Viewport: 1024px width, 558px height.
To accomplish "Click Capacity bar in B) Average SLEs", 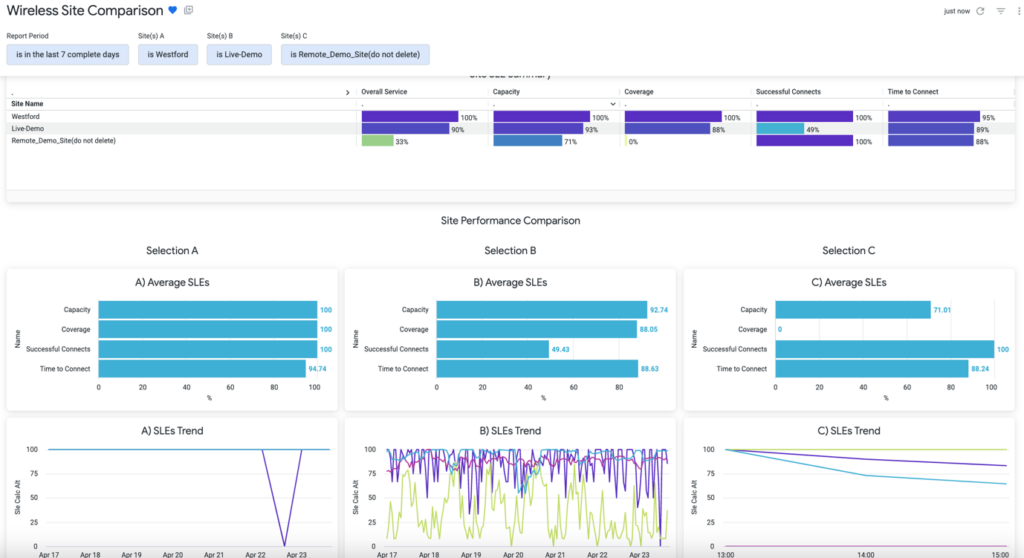I will (541, 310).
